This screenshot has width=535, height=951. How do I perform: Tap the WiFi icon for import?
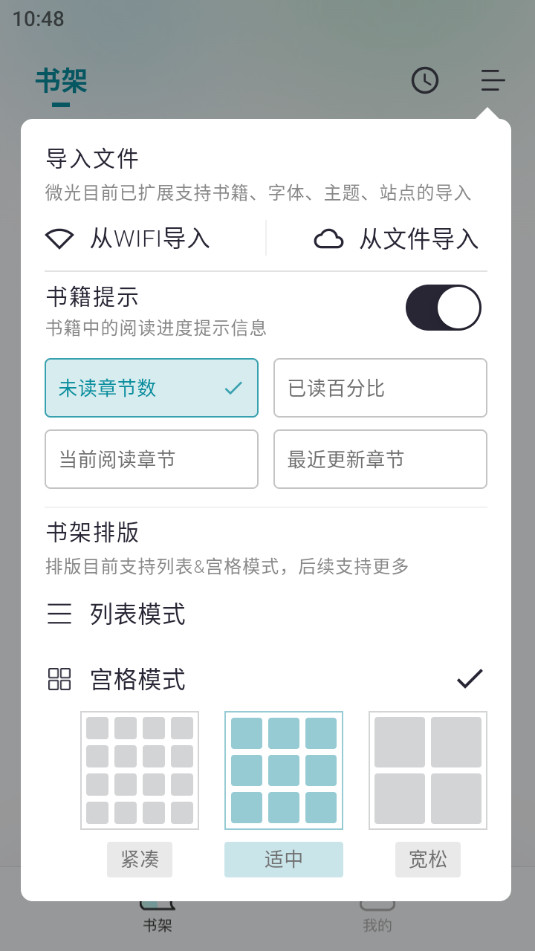tap(59, 239)
